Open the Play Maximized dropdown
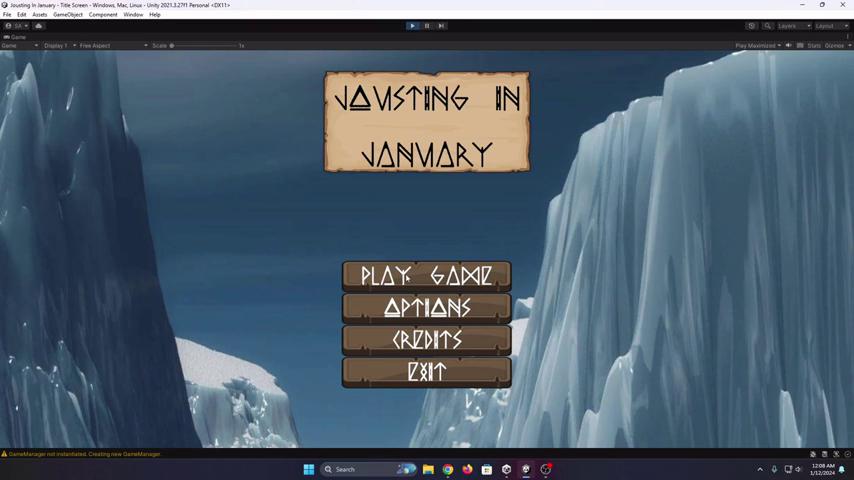Screen dimensions: 854x480 coord(758,46)
